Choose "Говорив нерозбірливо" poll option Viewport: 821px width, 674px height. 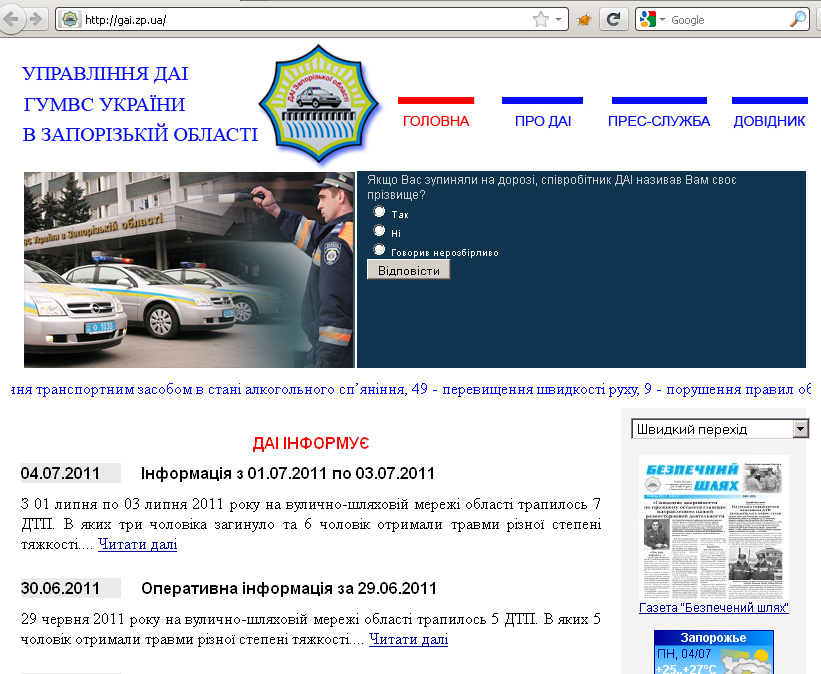tap(379, 250)
